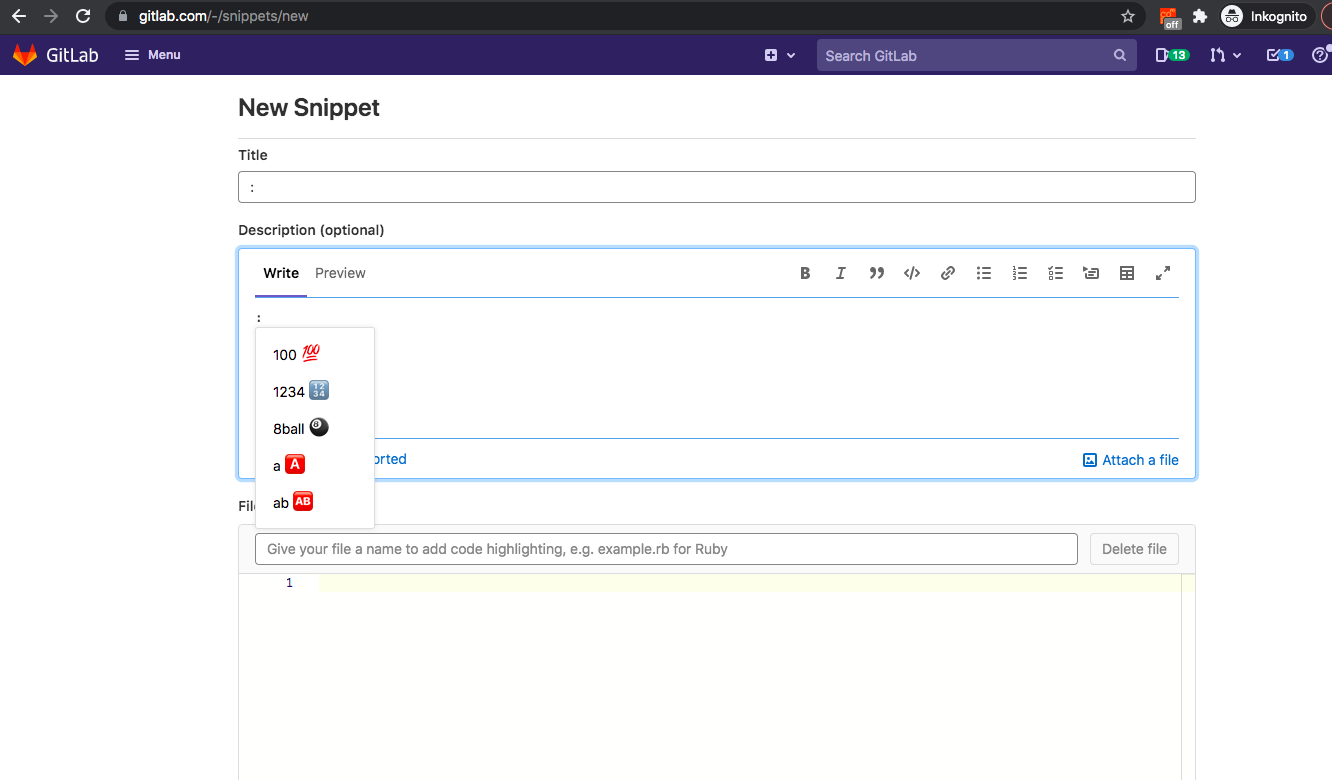Screen dimensions: 1332x780
Task: Open the create new plus dropdown
Action: (780, 56)
